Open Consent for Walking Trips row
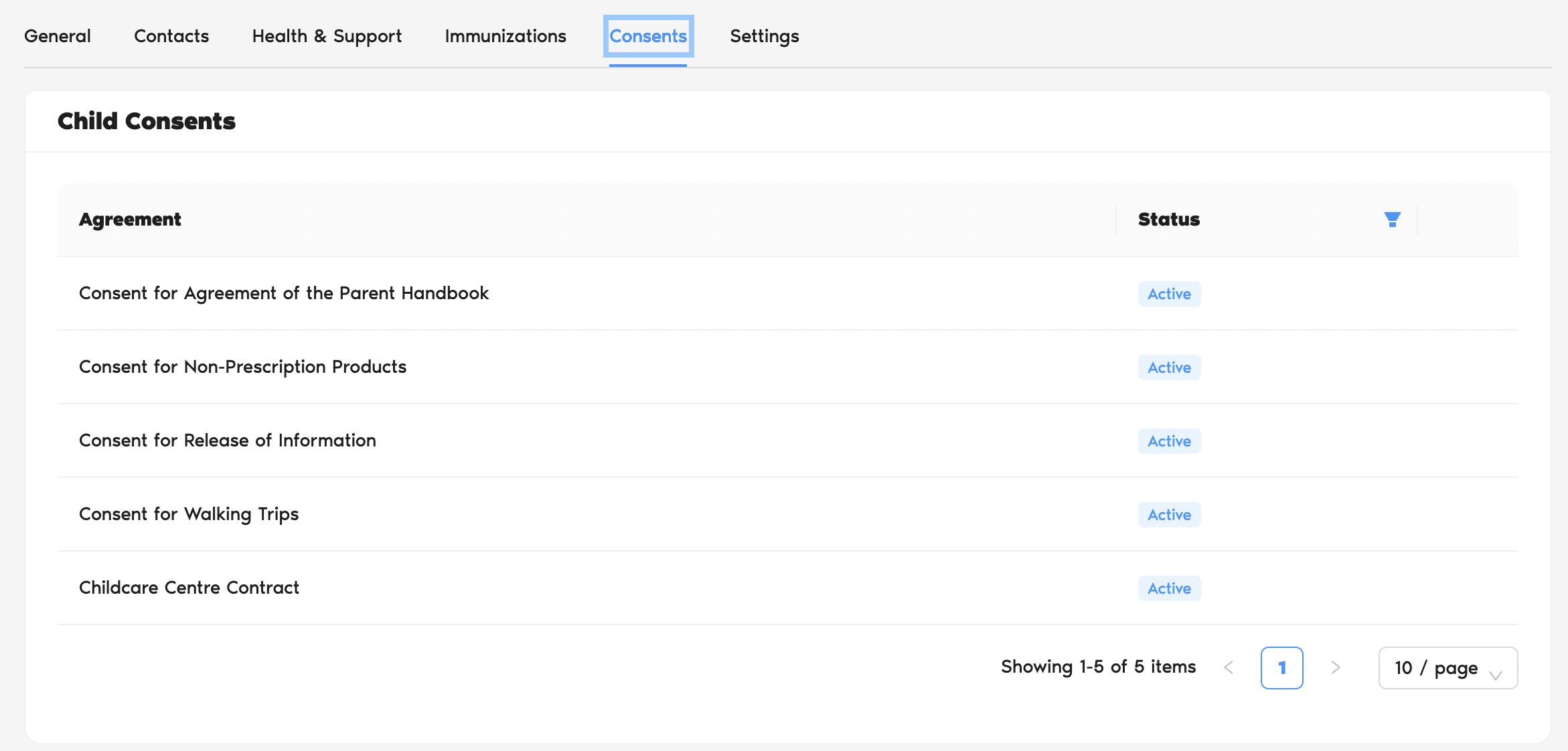 point(189,514)
